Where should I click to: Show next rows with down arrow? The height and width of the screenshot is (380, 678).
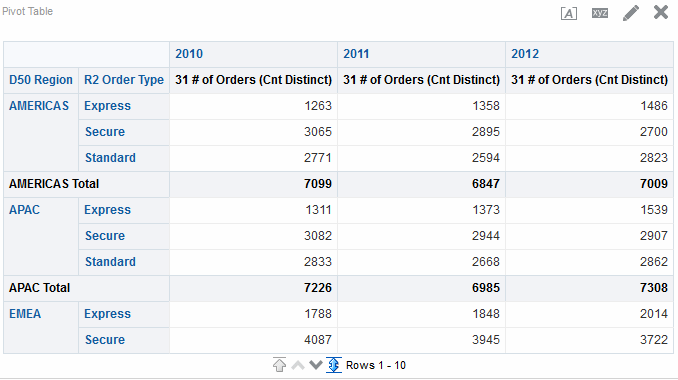pos(316,365)
